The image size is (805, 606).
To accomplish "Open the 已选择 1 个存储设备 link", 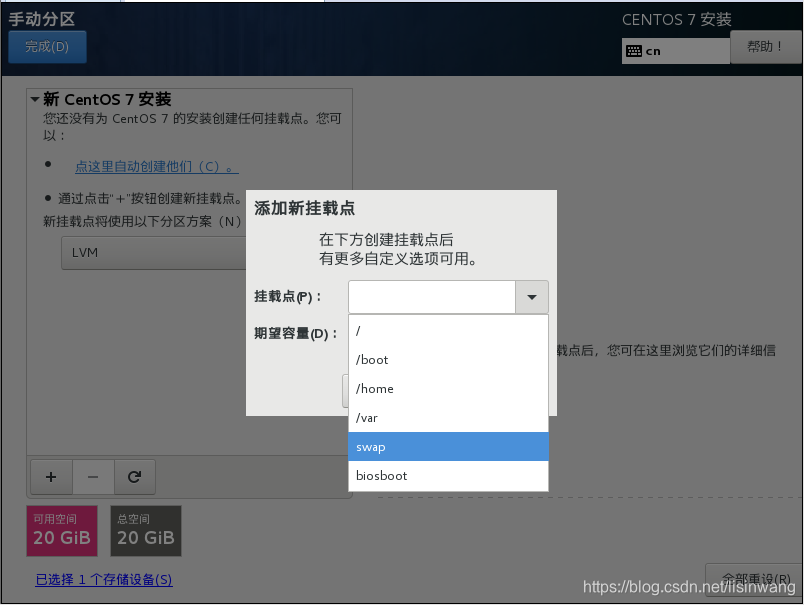I will (x=104, y=580).
